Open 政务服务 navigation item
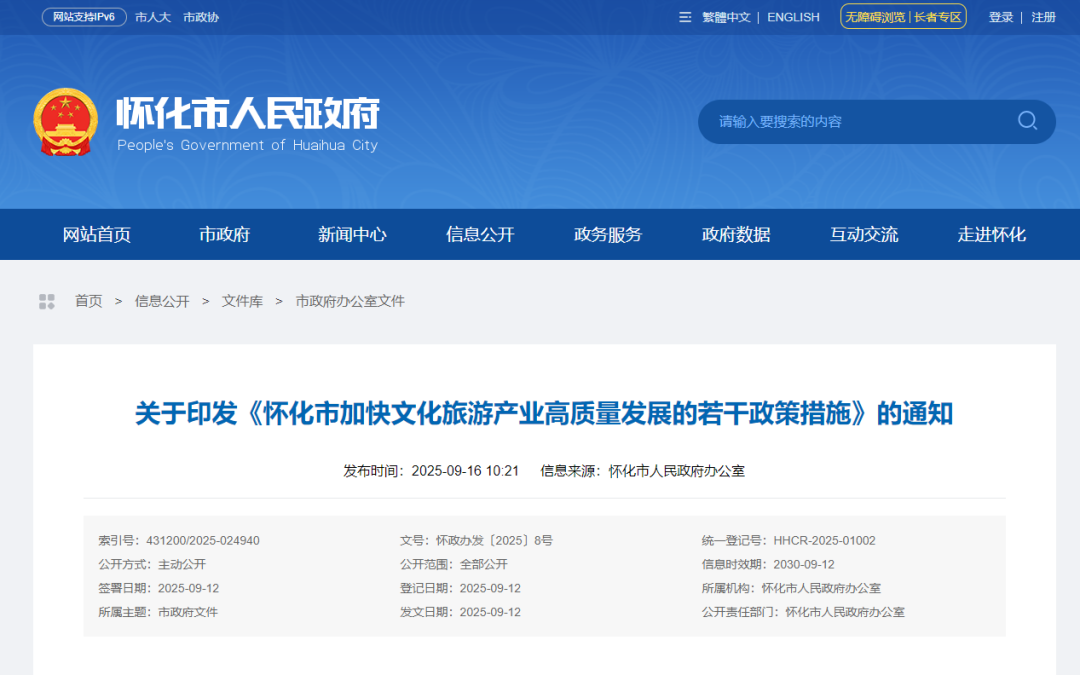Image resolution: width=1080 pixels, height=675 pixels. click(x=608, y=235)
